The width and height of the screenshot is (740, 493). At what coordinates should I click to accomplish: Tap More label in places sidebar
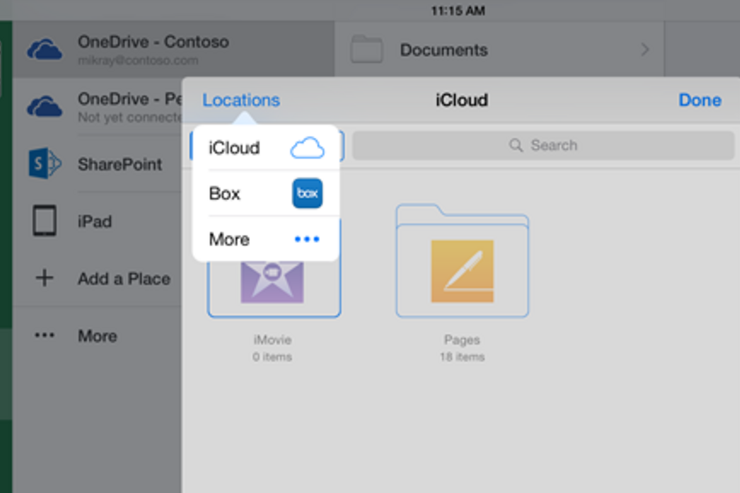coord(97,336)
